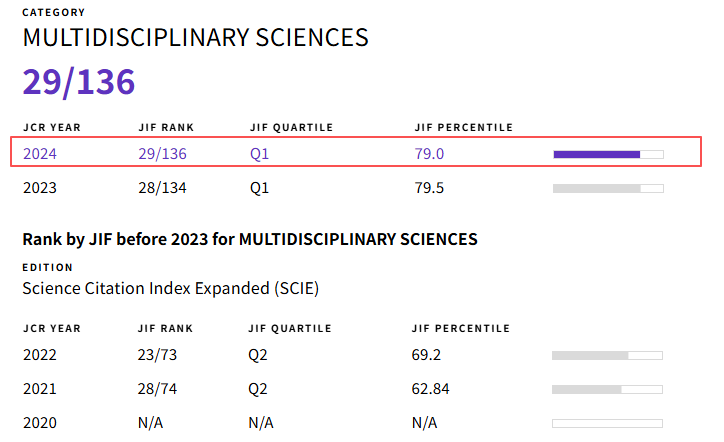Select the 2022 JCR year cell

[x=40, y=354]
